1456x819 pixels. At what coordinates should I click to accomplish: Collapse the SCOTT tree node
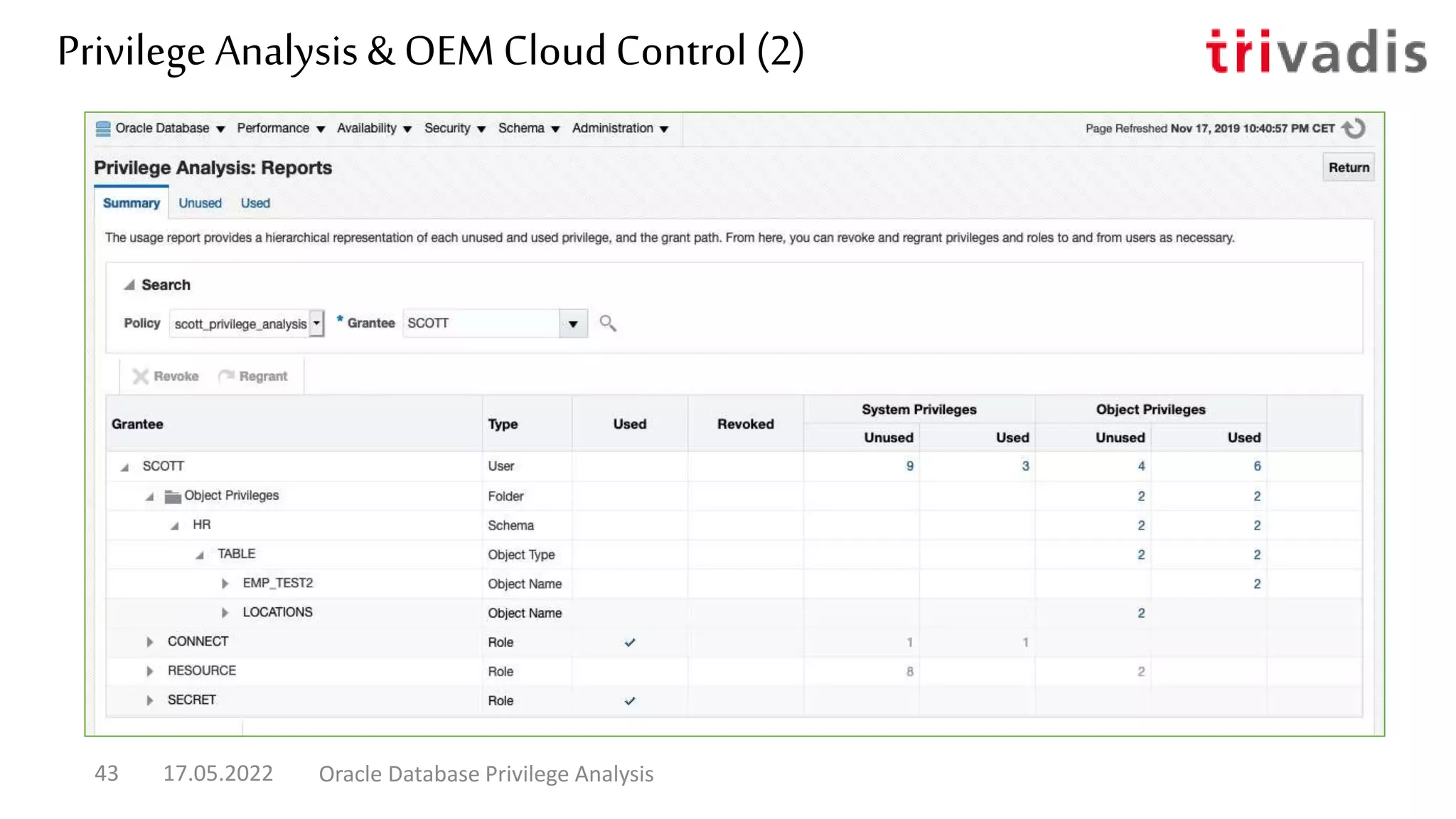pos(125,467)
